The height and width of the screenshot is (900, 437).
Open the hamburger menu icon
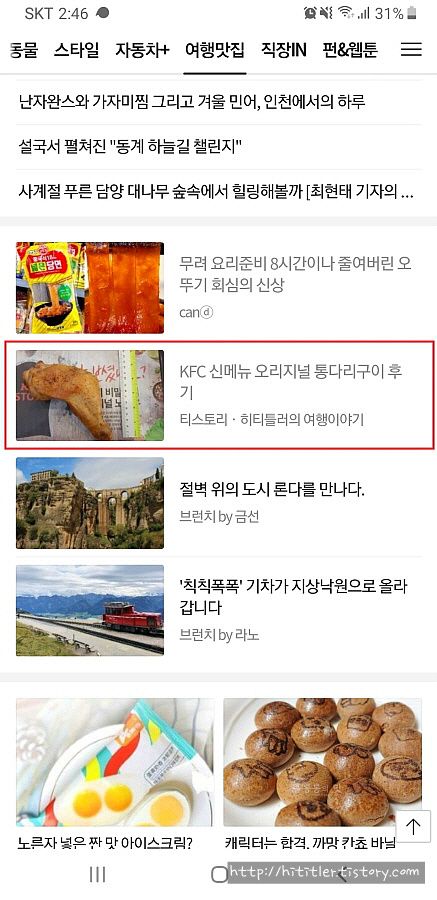pos(411,50)
